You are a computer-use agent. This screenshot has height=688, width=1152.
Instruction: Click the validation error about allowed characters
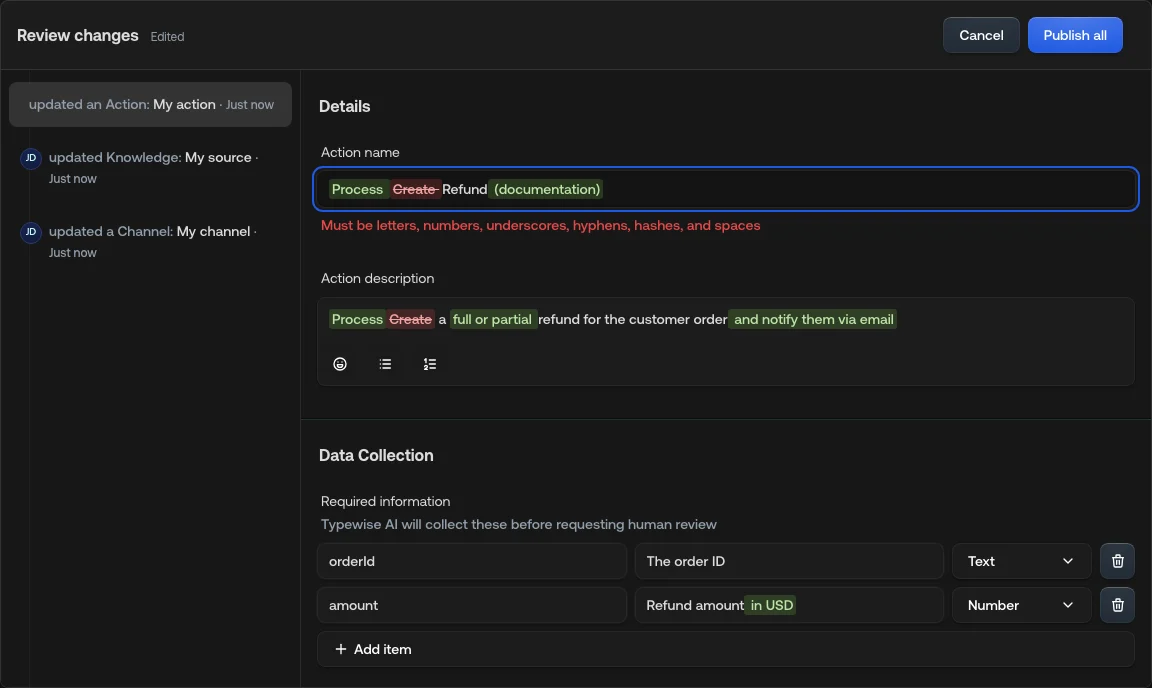(541, 226)
